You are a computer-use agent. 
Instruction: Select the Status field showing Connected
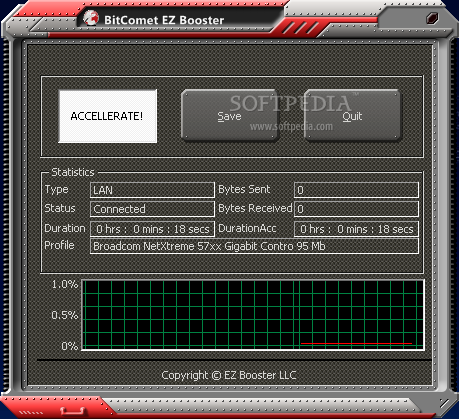152,209
